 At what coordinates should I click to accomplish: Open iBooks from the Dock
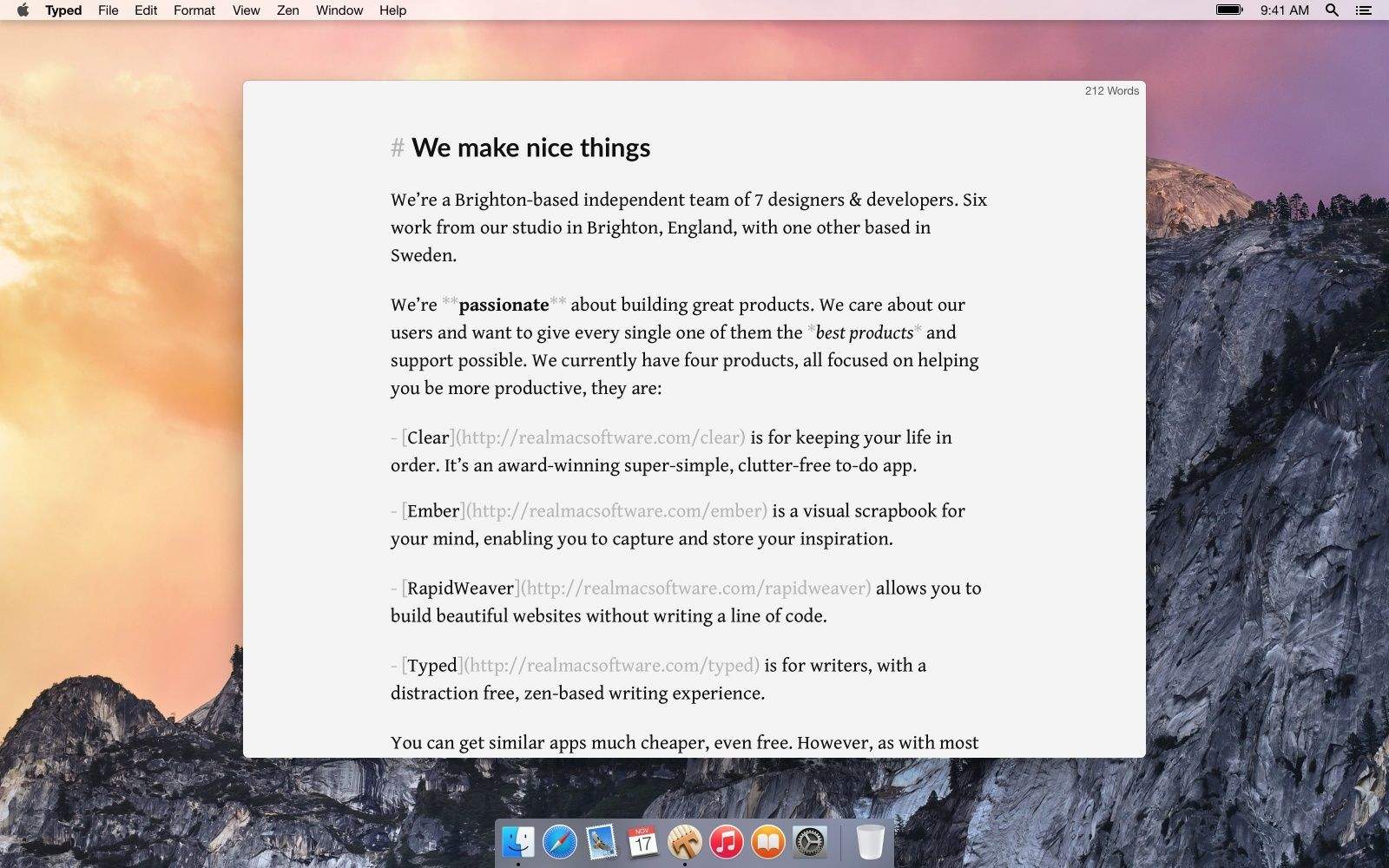[768, 841]
